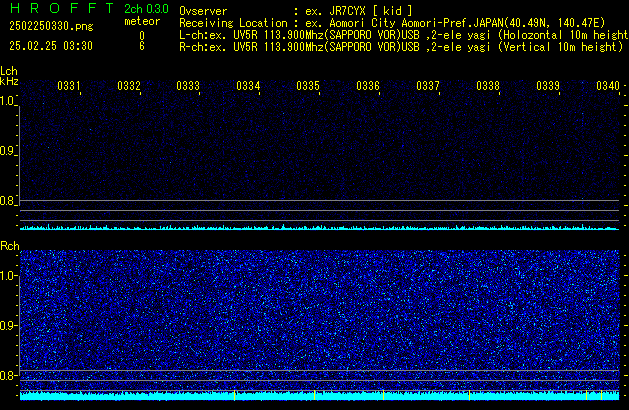Image resolution: width=629 pixels, height=410 pixels.
Task: Click the 0332 time marker
Action: pos(129,86)
